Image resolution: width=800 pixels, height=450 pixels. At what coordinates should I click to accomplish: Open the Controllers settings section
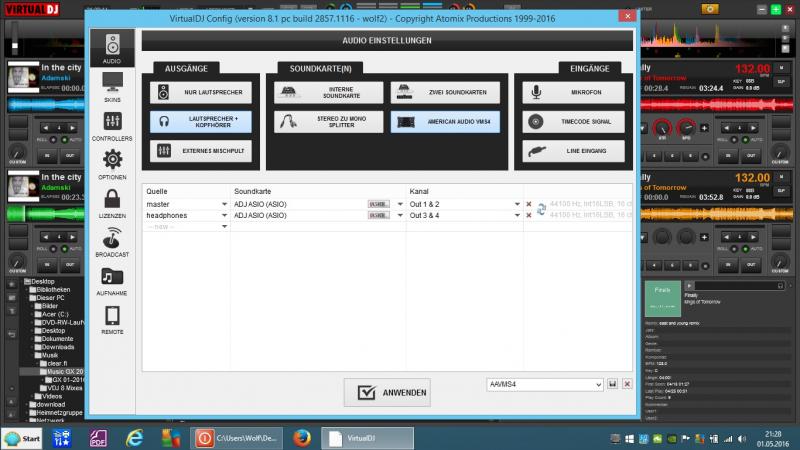[x=112, y=126]
